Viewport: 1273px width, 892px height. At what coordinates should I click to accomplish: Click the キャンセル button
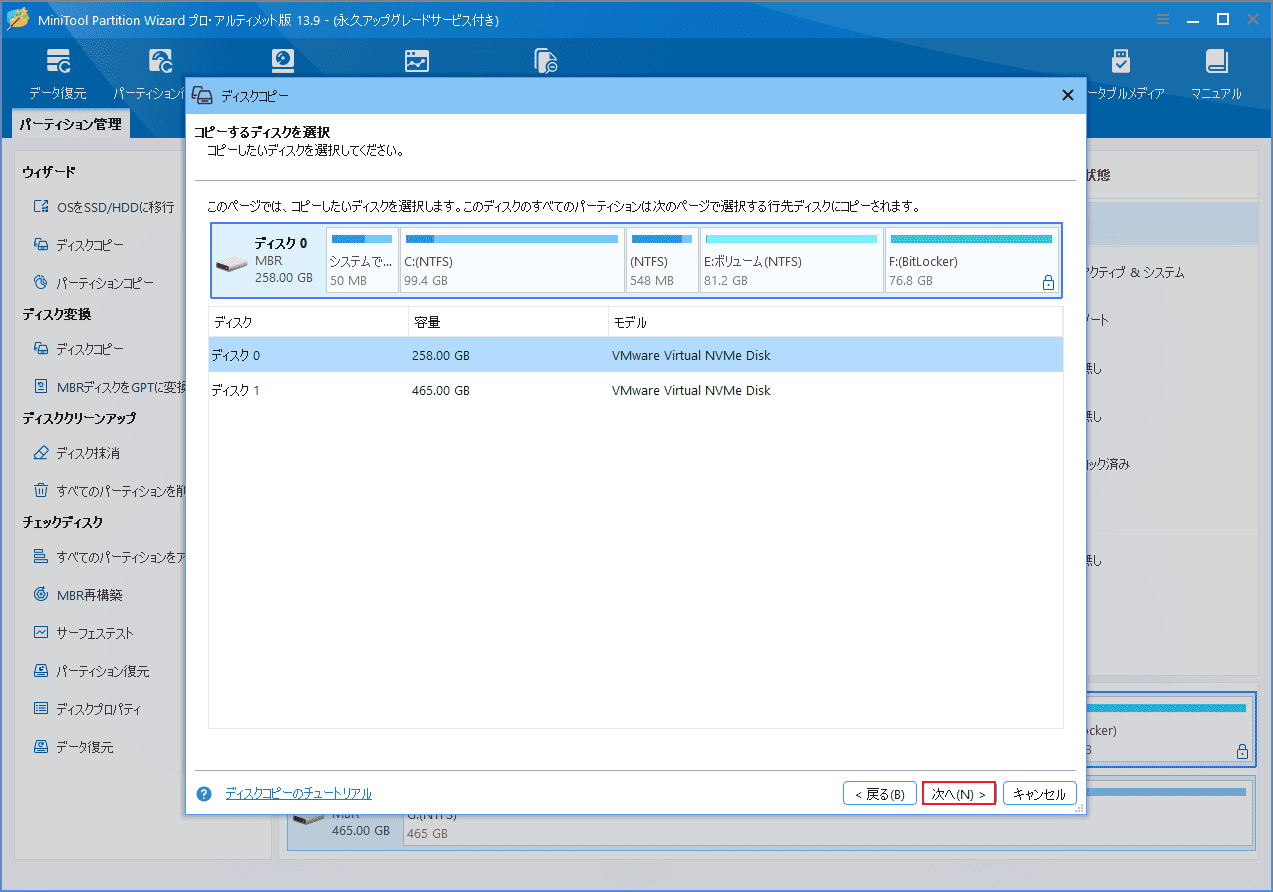pyautogui.click(x=1040, y=794)
